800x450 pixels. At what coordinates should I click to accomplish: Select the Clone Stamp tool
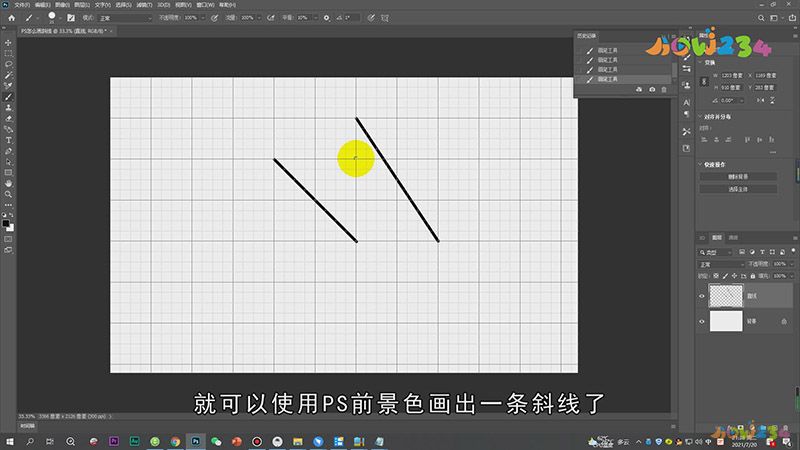[8, 108]
